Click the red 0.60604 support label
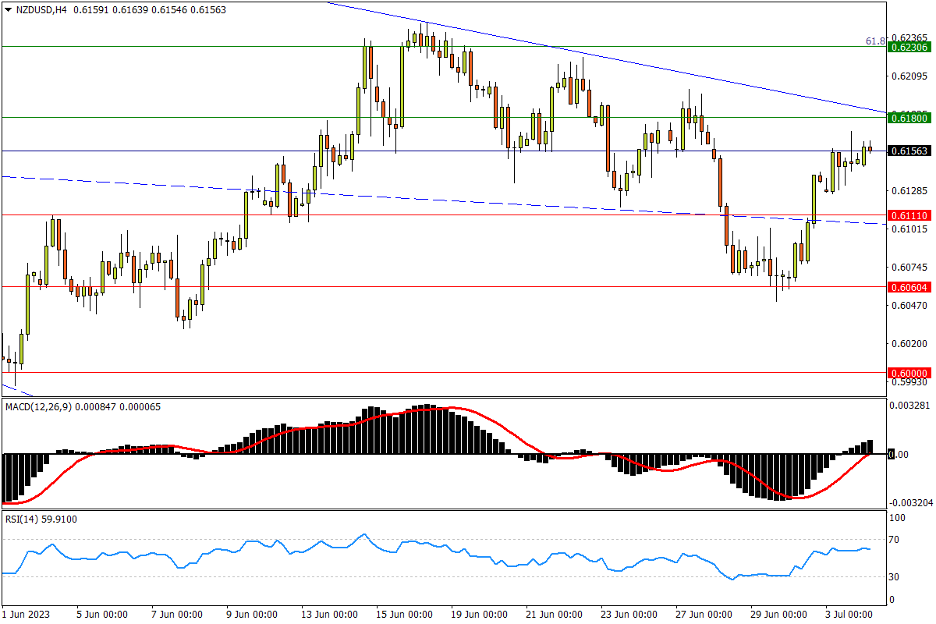 pyautogui.click(x=909, y=287)
